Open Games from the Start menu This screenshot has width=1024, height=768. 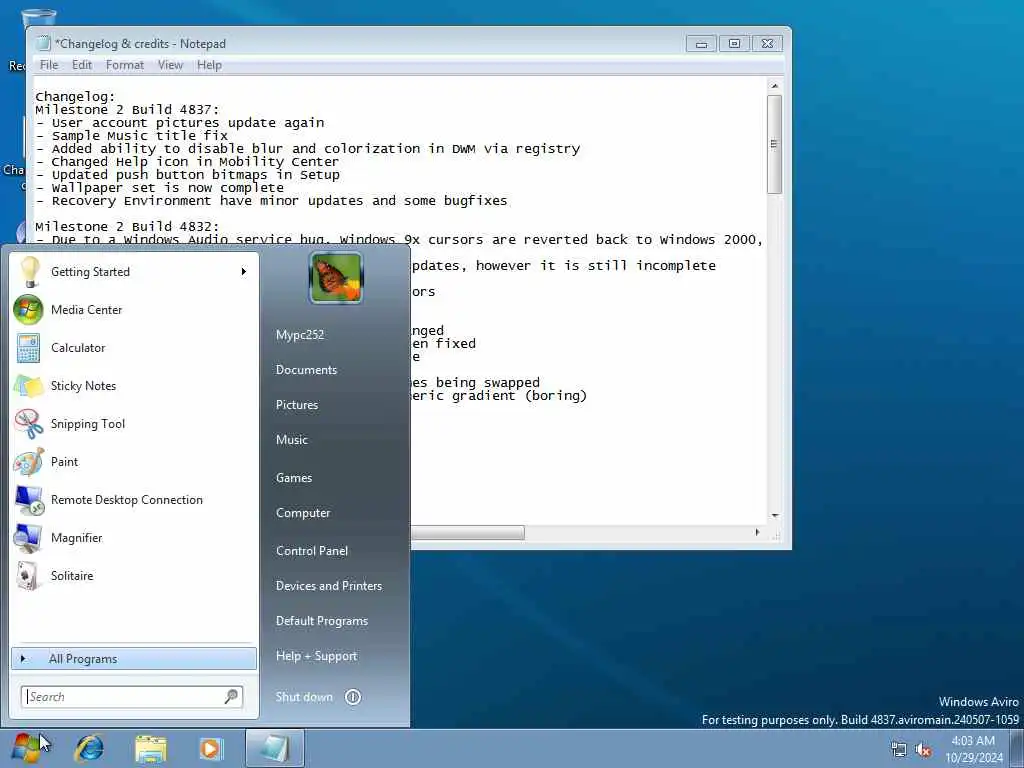tap(294, 478)
